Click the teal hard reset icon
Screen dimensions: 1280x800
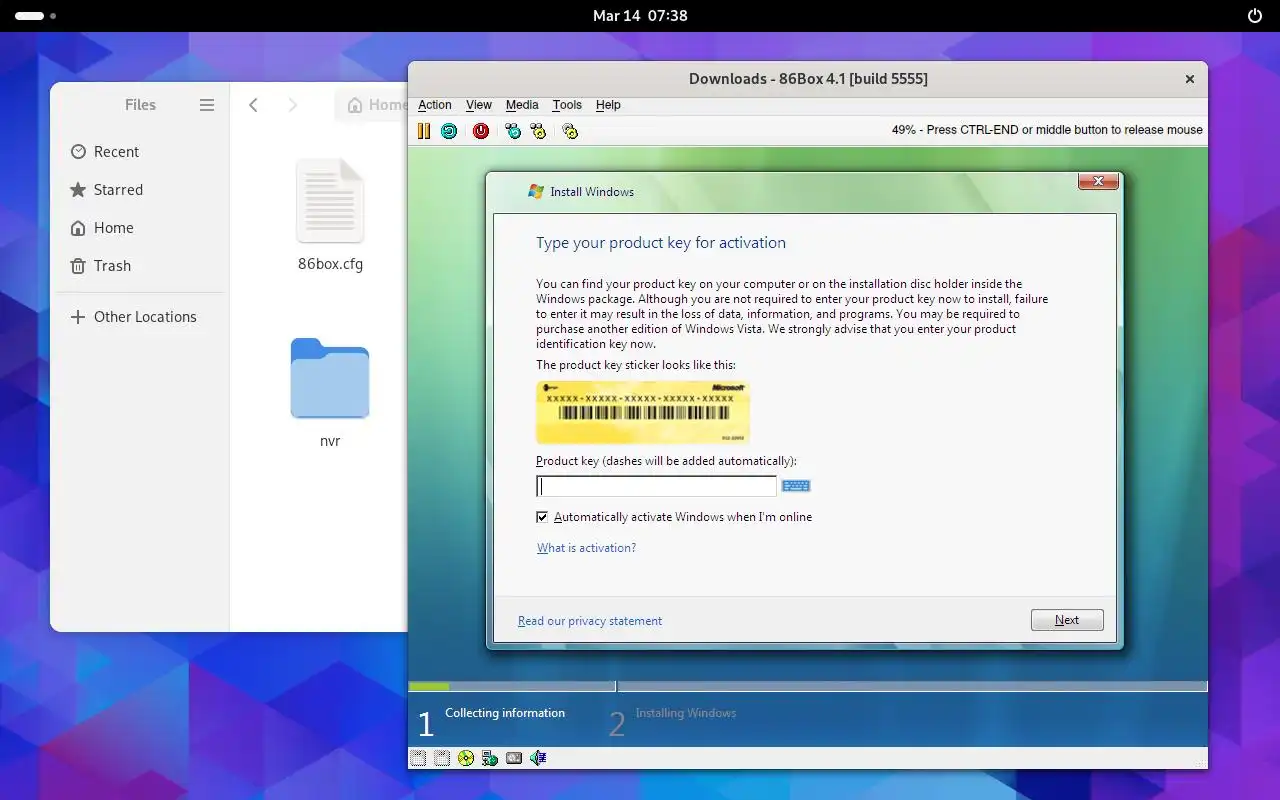[x=449, y=131]
